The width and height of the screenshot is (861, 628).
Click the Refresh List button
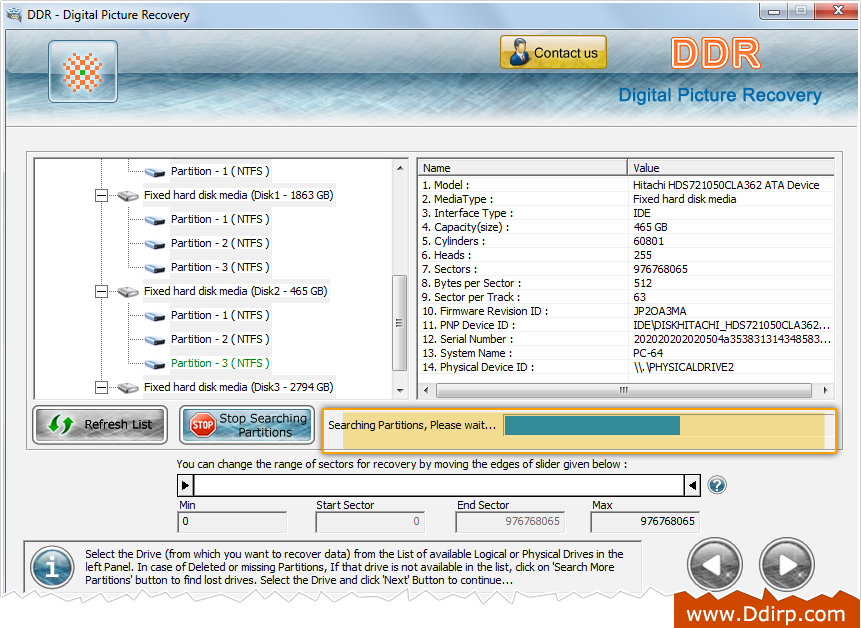click(x=100, y=424)
